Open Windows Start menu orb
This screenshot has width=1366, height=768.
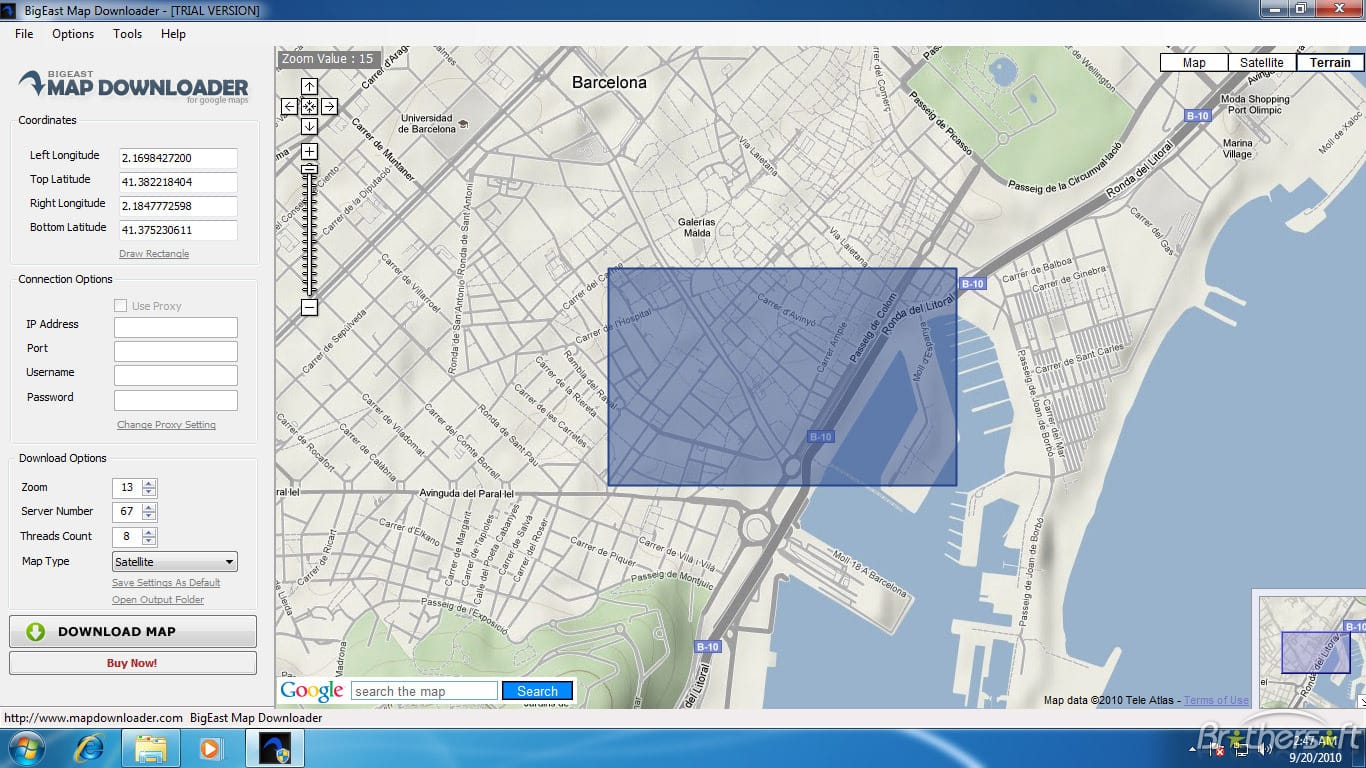click(x=26, y=748)
